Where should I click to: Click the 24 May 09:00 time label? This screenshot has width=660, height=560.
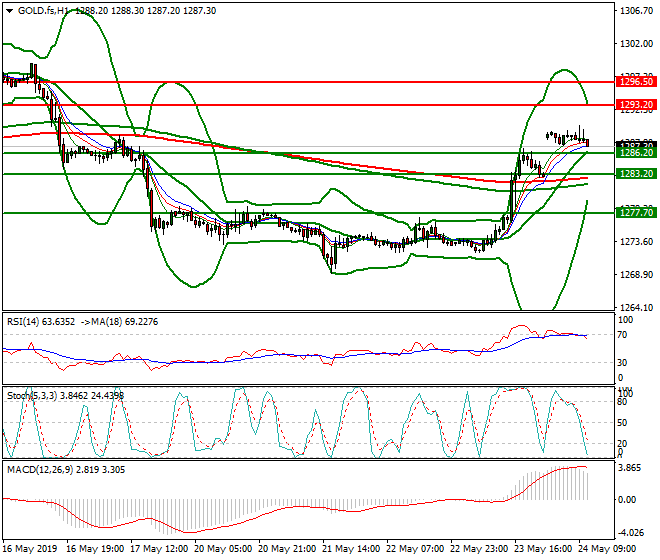coord(607,549)
